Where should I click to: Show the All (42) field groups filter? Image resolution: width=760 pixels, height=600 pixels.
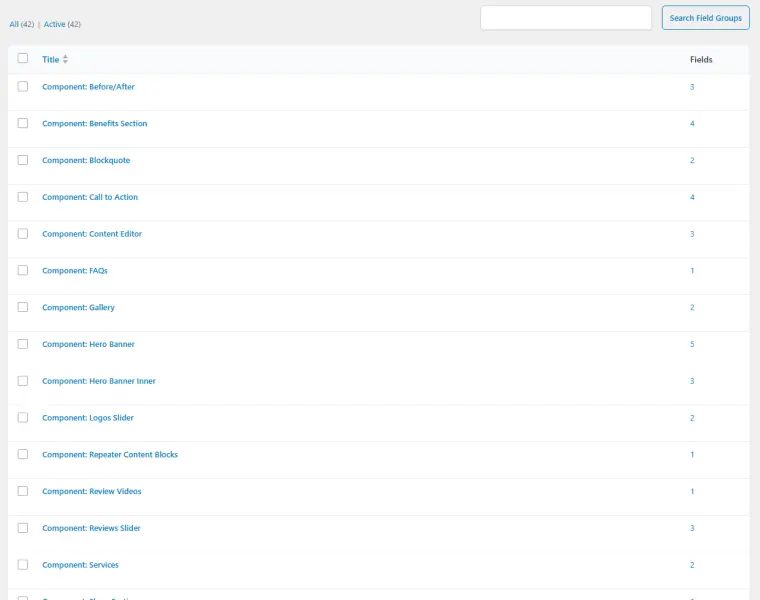(22, 24)
